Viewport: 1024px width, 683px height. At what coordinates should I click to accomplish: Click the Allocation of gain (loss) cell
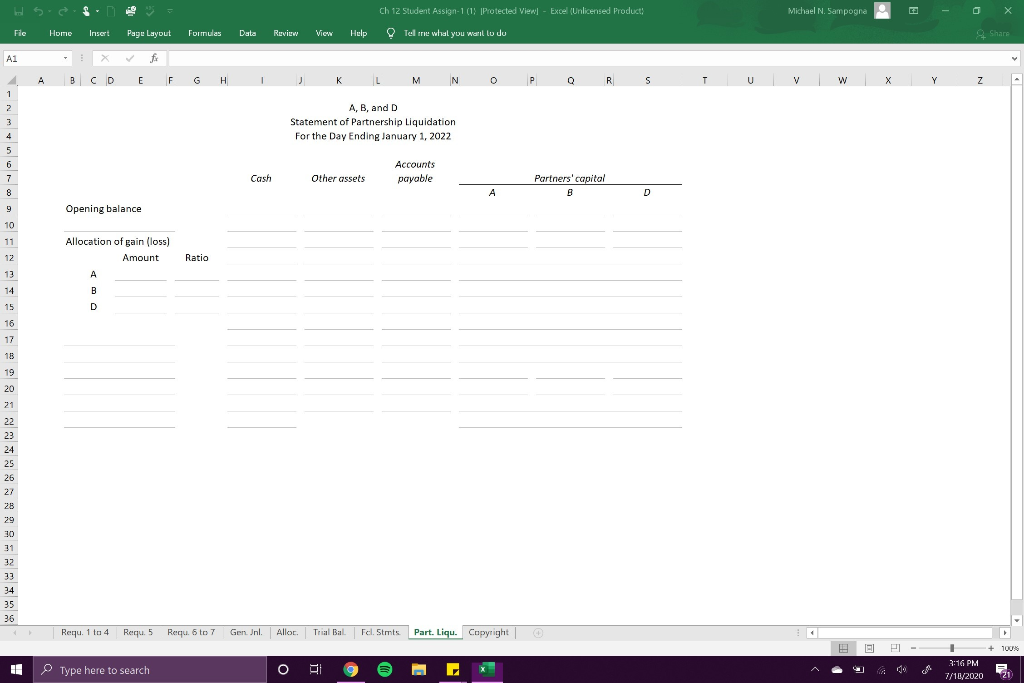[x=118, y=242]
